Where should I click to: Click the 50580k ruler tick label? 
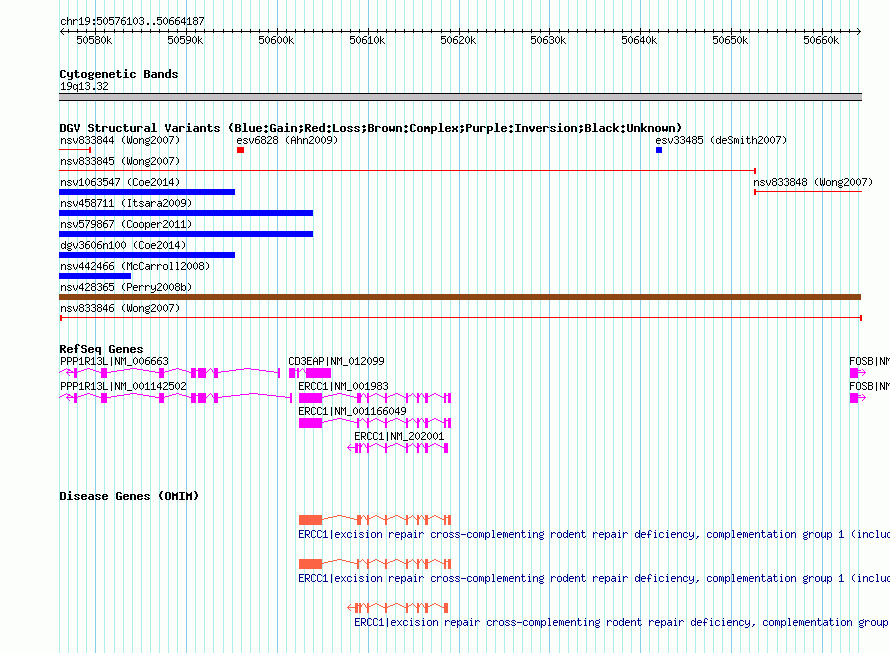point(94,40)
